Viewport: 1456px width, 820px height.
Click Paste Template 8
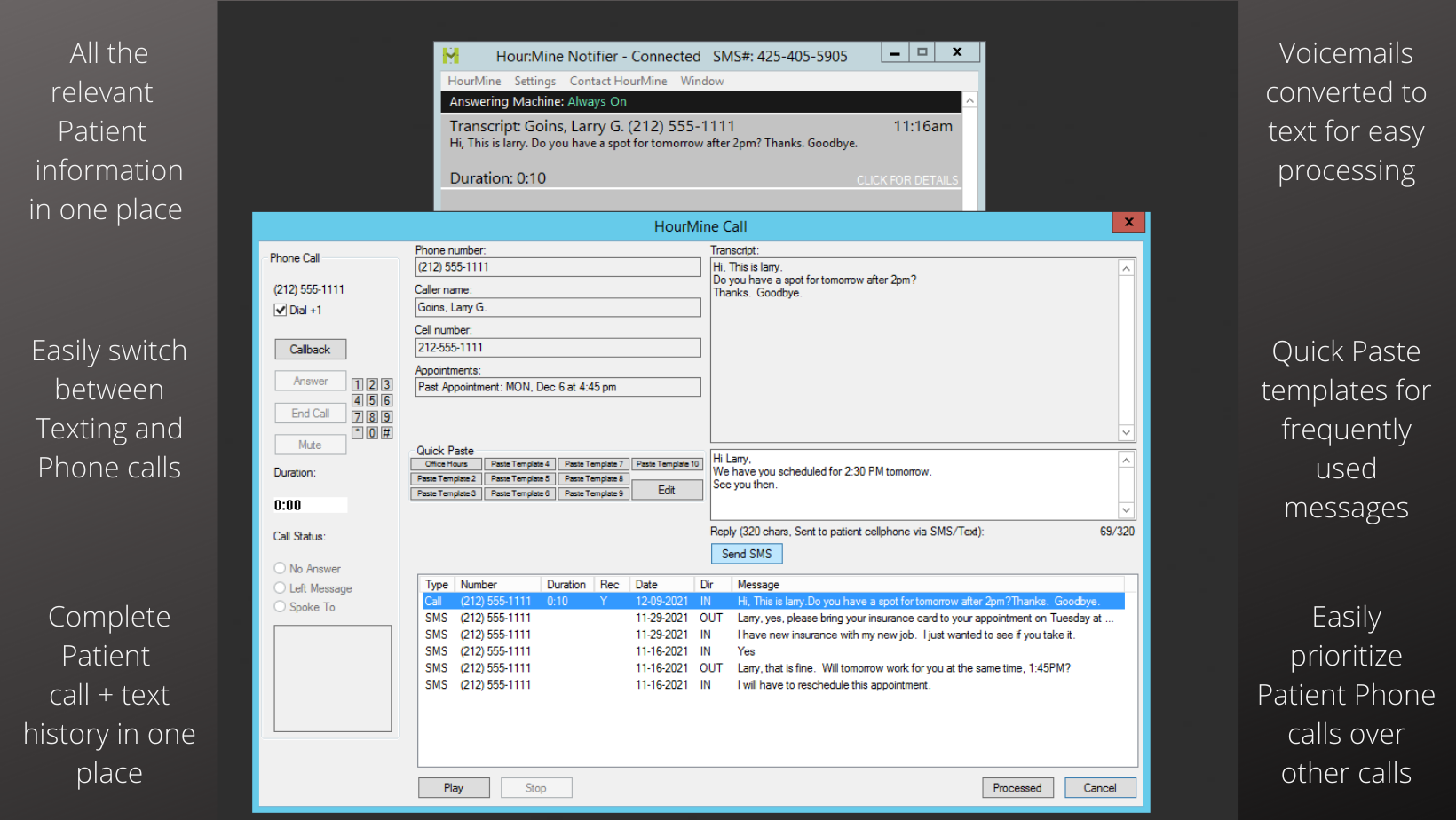click(594, 478)
